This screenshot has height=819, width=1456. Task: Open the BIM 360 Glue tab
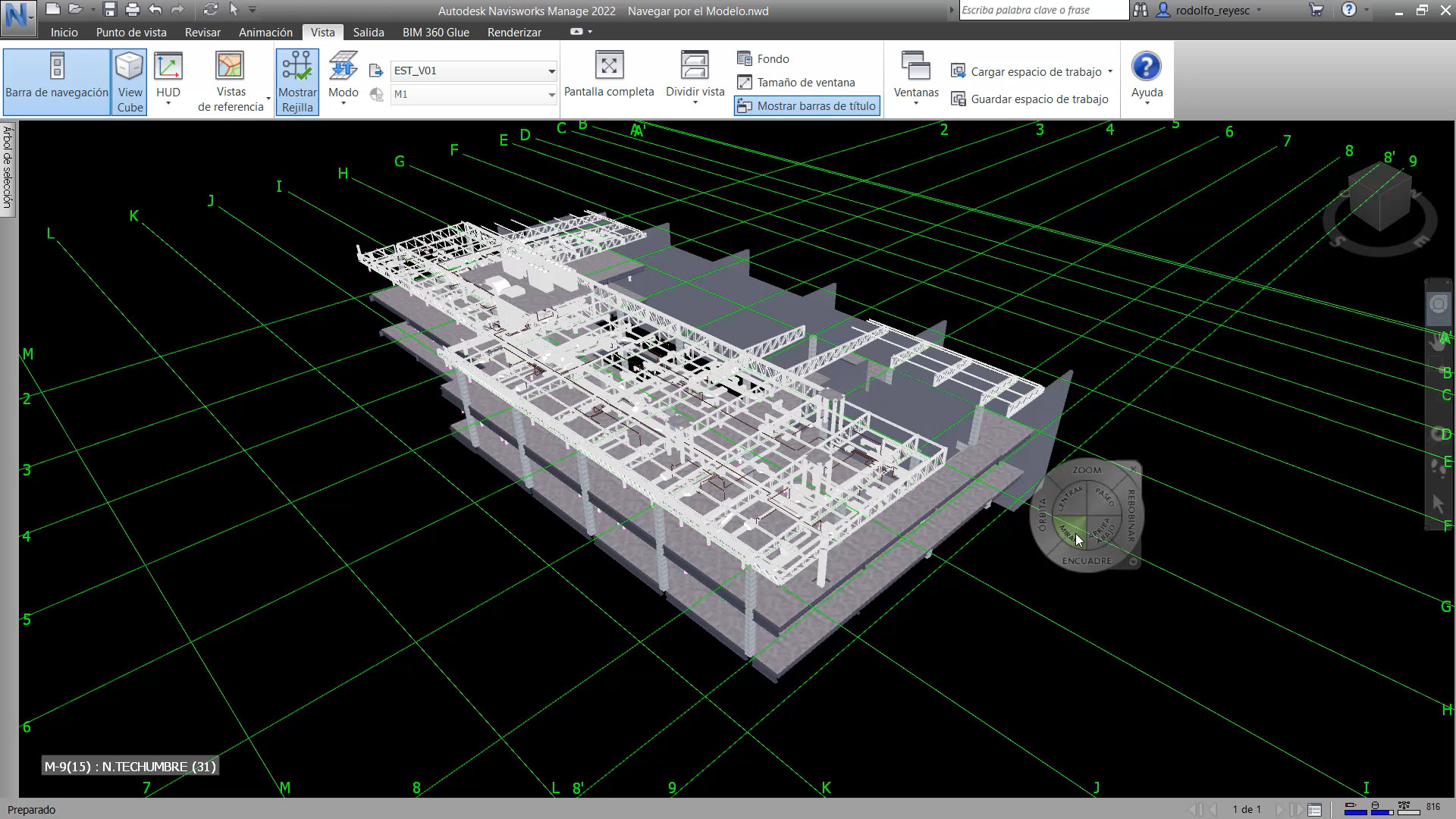435,32
